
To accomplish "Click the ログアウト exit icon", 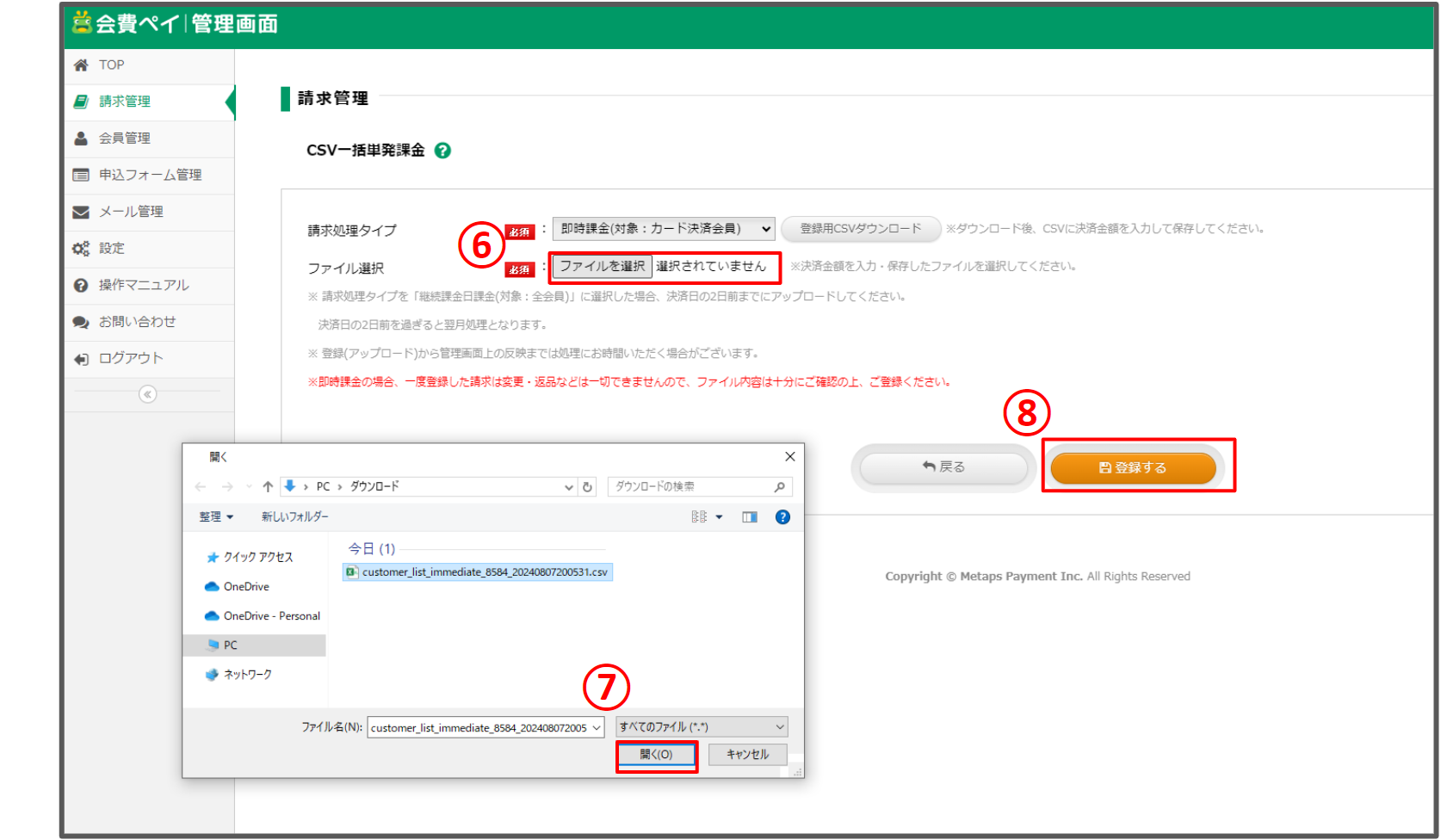I will pos(82,358).
